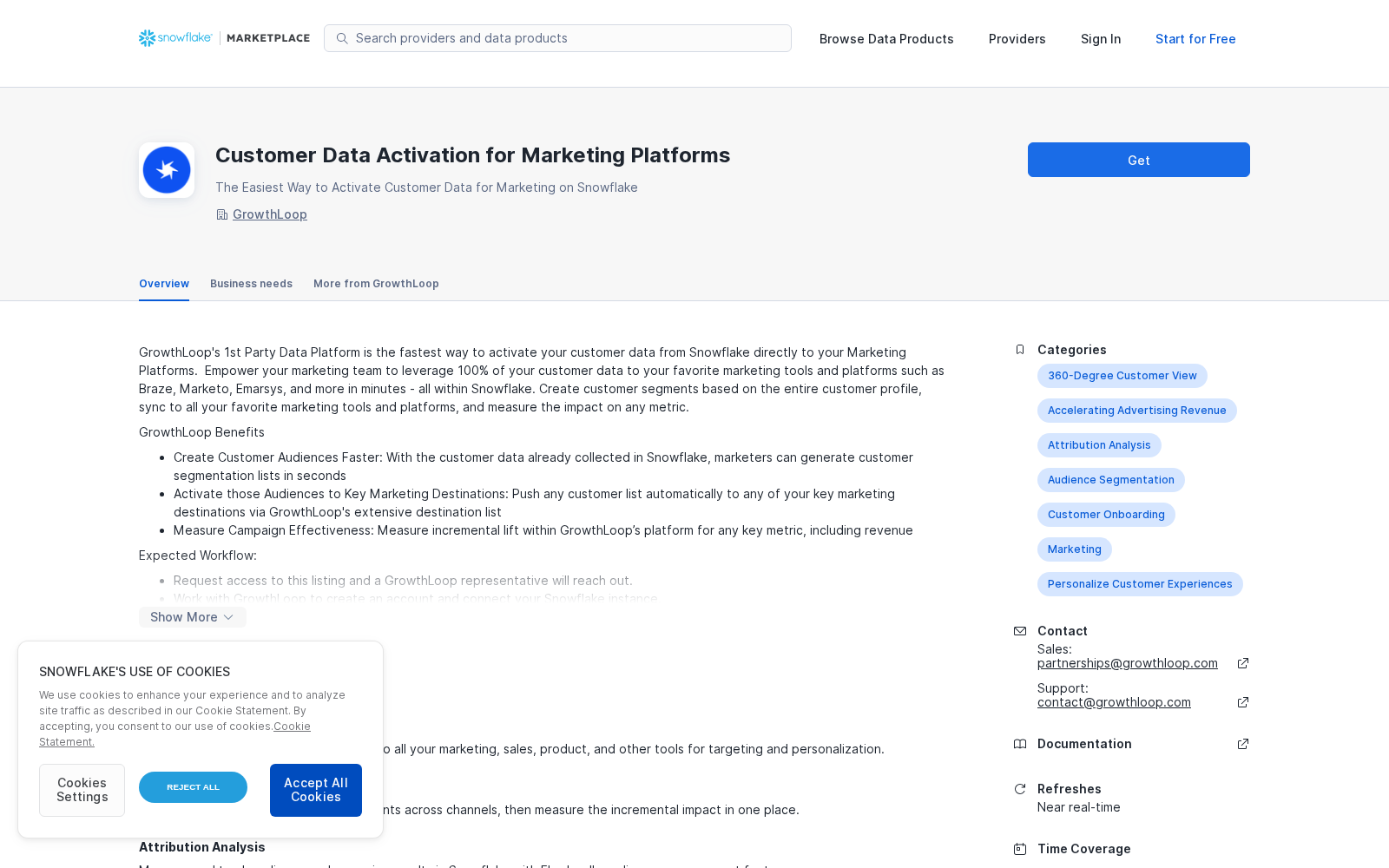Click the Time Coverage calendar icon
Image resolution: width=1389 pixels, height=868 pixels.
pyautogui.click(x=1020, y=849)
